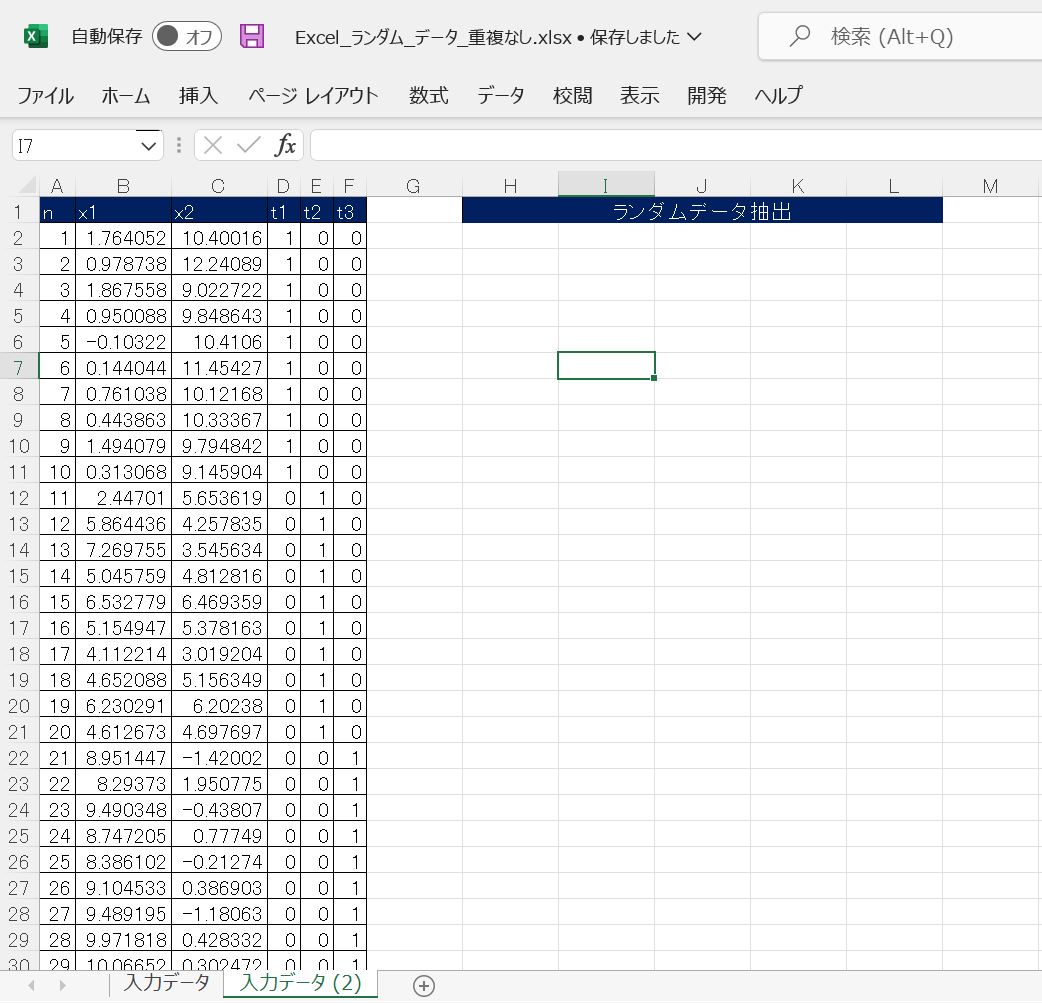This screenshot has width=1042, height=1003.
Task: Select column J header
Action: pos(702,186)
